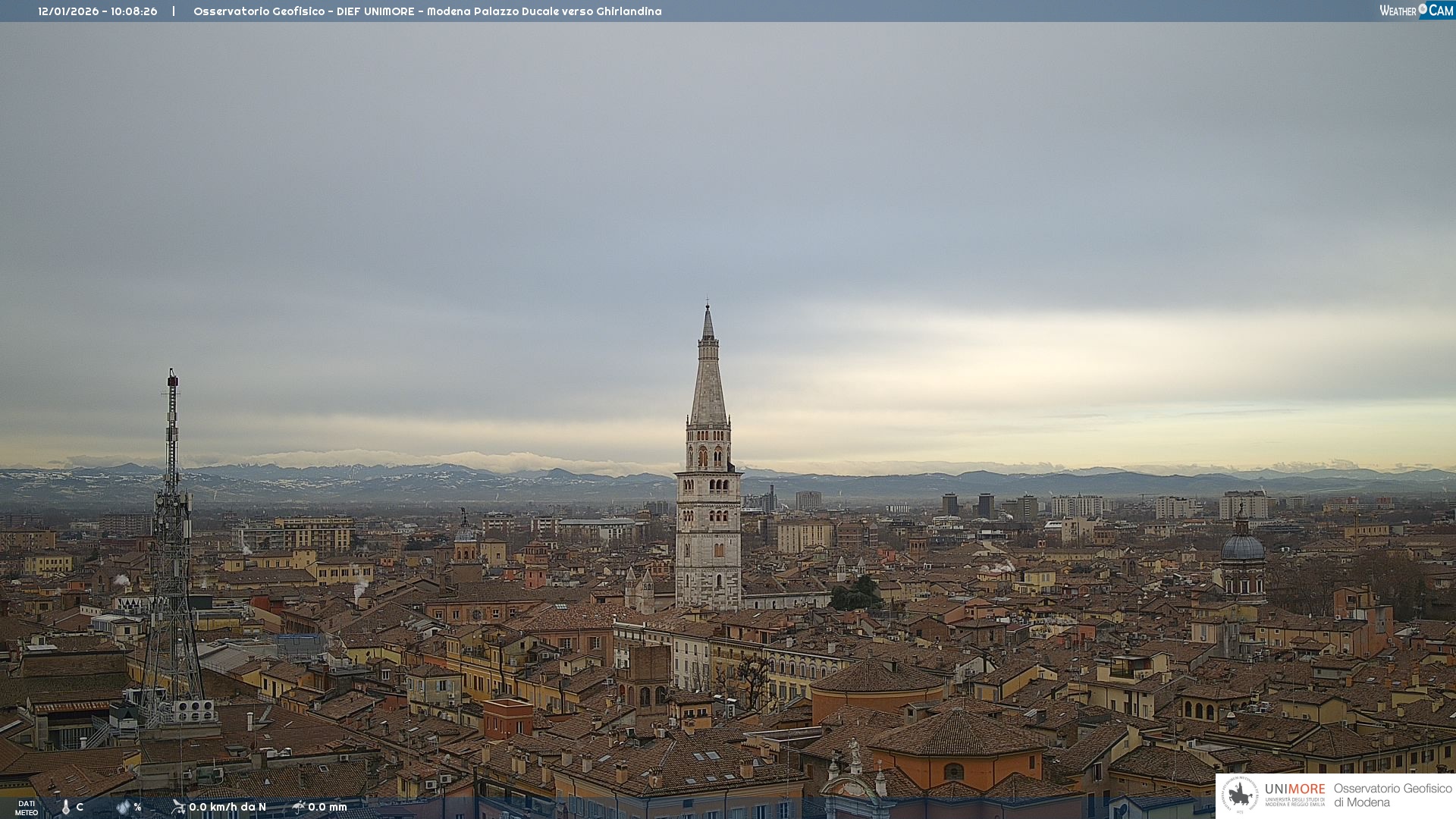Click the camera lens icon in WeatherCam logo

pyautogui.click(x=1423, y=9)
